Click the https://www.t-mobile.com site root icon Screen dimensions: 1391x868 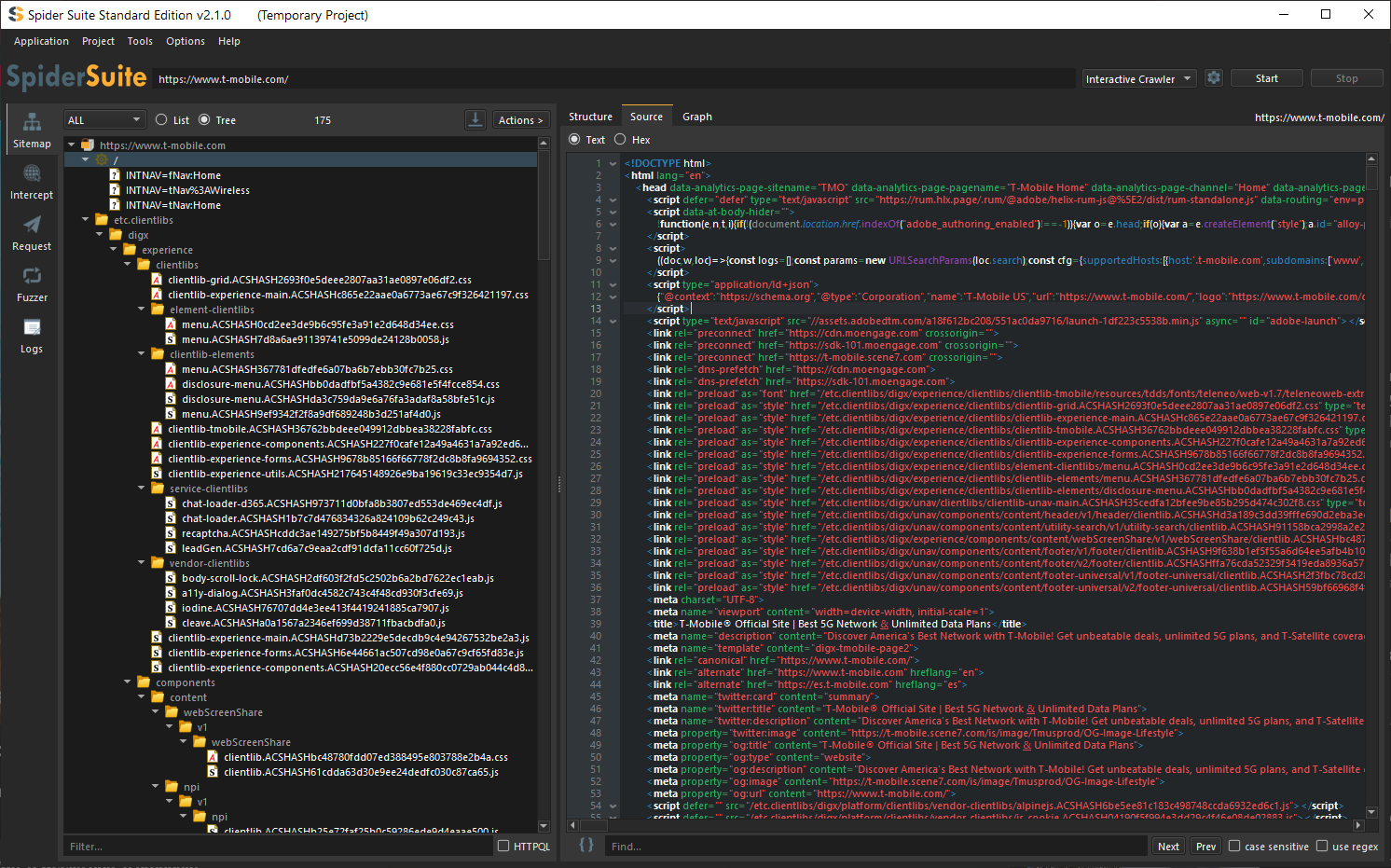pyautogui.click(x=88, y=145)
